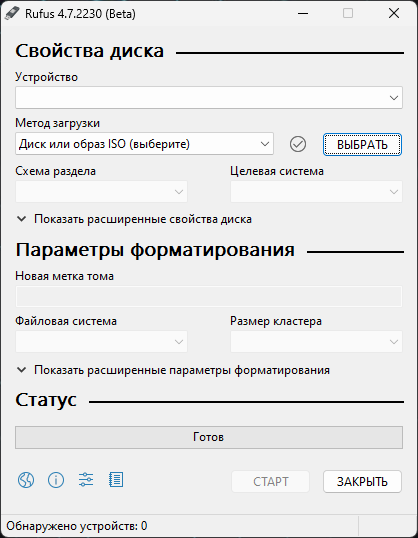Expand Показать расширенные параметры форматирования
Image resolution: width=418 pixels, height=538 pixels.
pyautogui.click(x=173, y=370)
